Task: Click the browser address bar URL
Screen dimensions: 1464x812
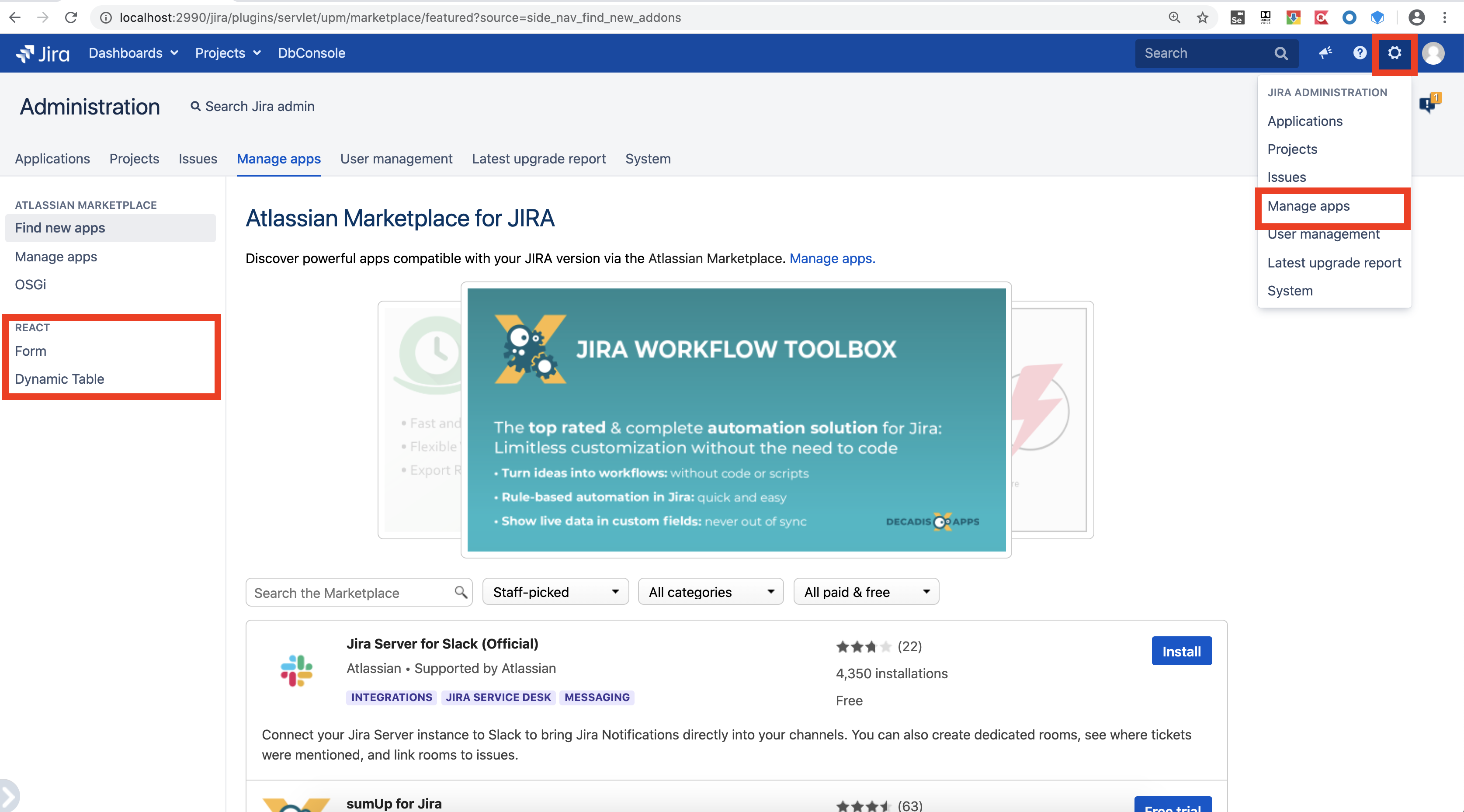Action: (400, 17)
